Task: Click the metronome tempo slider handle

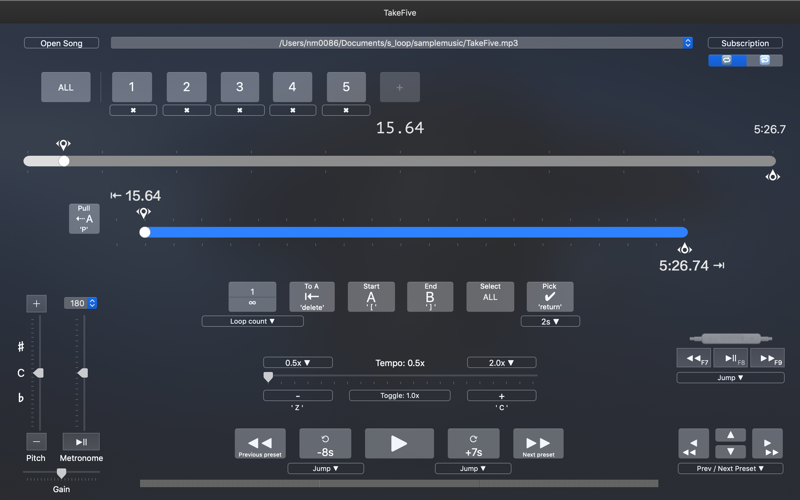Action: point(83,373)
